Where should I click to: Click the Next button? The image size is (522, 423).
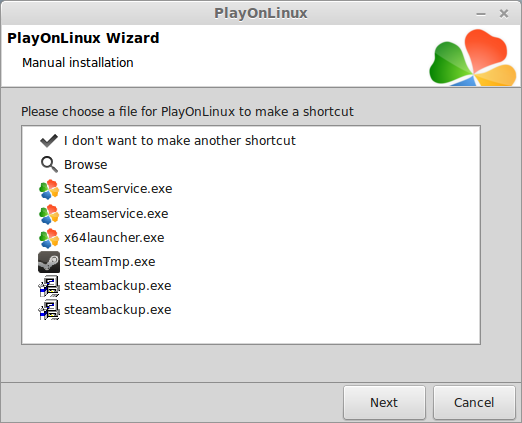point(384,402)
